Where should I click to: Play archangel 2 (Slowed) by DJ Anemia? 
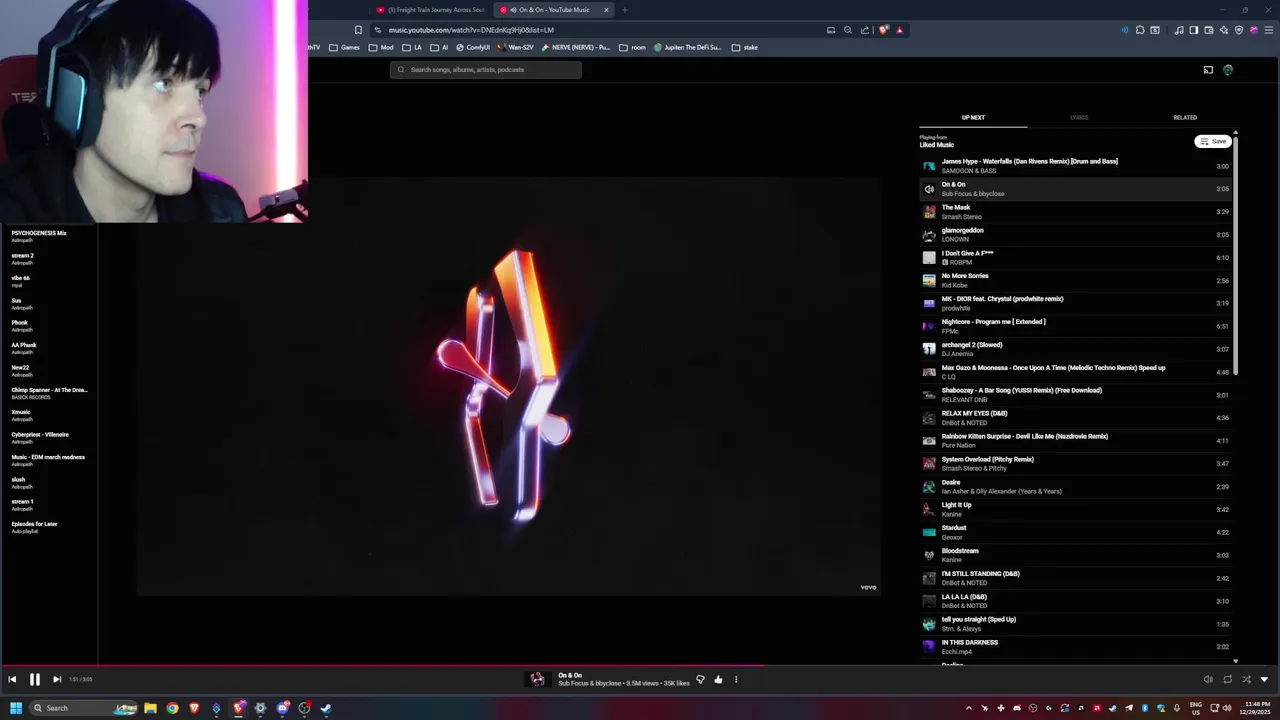coord(1075,349)
